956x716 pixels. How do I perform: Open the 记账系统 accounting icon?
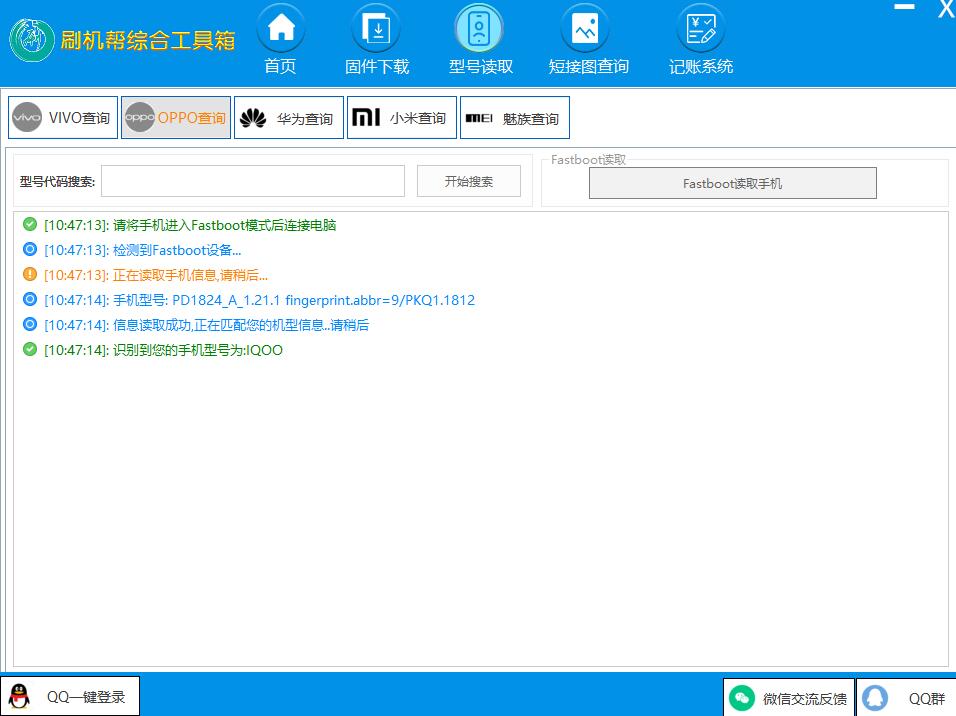701,28
